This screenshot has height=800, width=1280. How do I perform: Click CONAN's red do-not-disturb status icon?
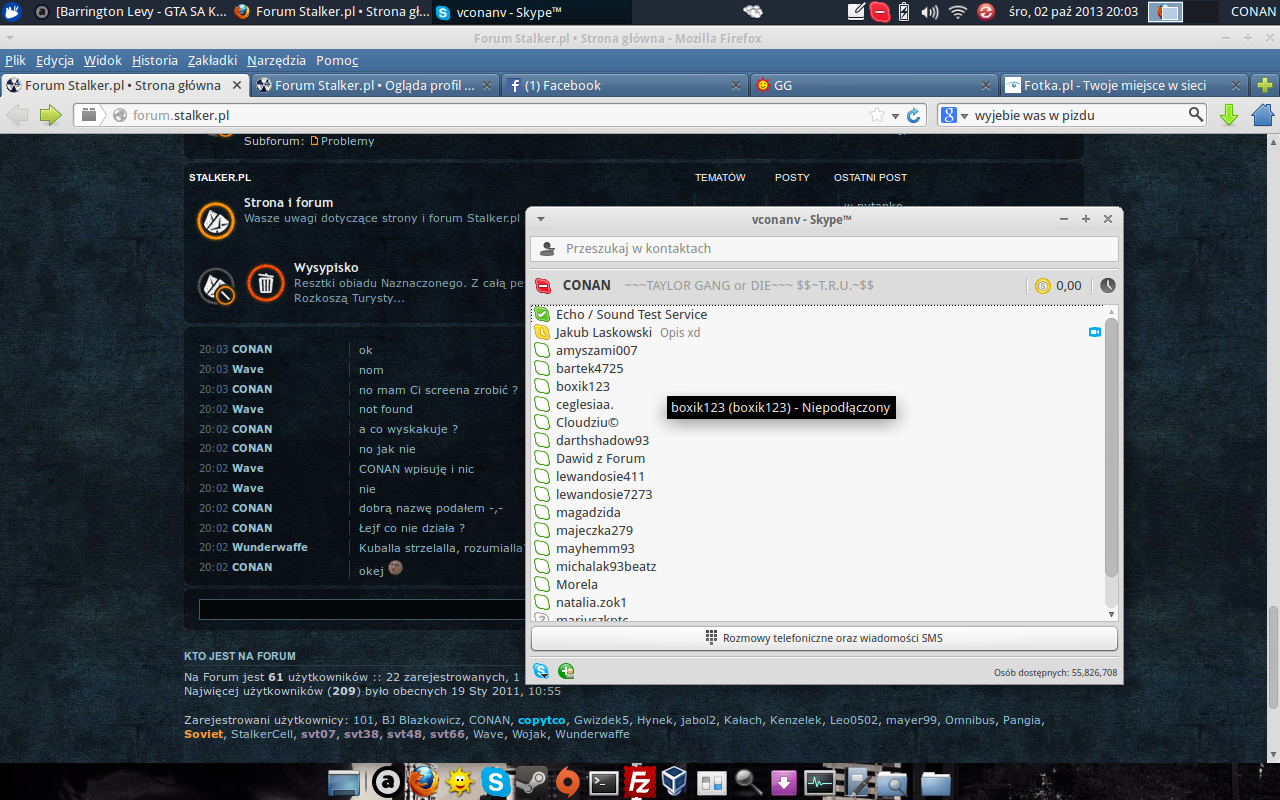pos(543,286)
